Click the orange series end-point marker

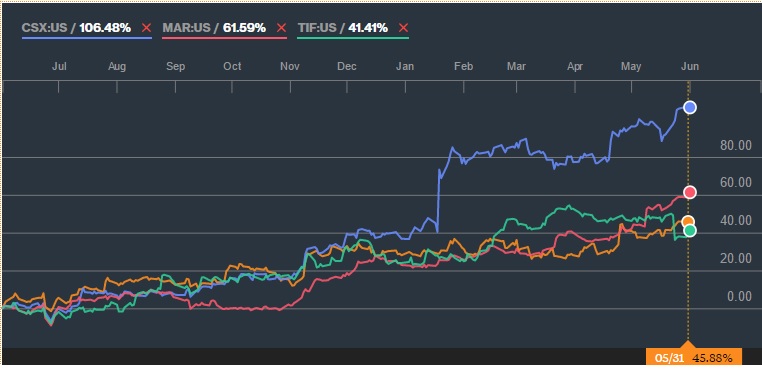point(688,222)
